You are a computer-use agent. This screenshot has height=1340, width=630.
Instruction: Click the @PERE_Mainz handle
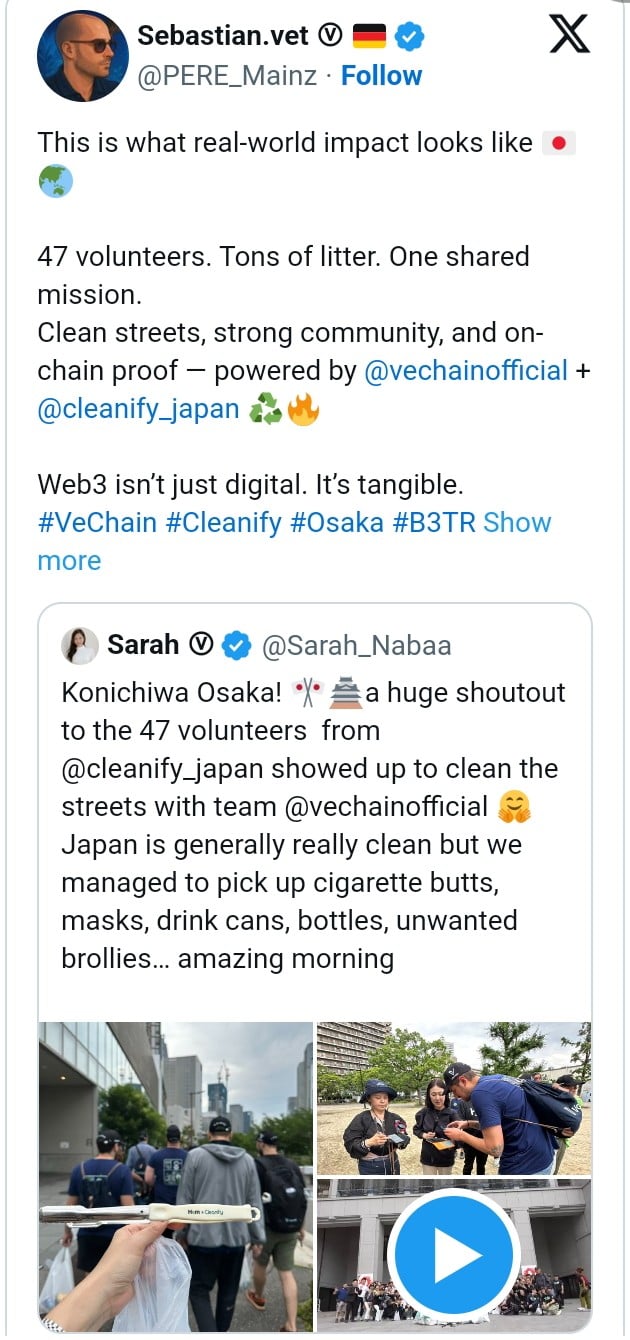[229, 76]
